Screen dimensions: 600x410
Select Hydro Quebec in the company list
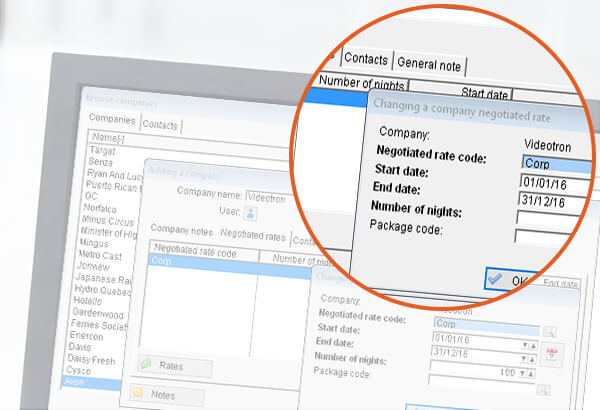[103, 290]
